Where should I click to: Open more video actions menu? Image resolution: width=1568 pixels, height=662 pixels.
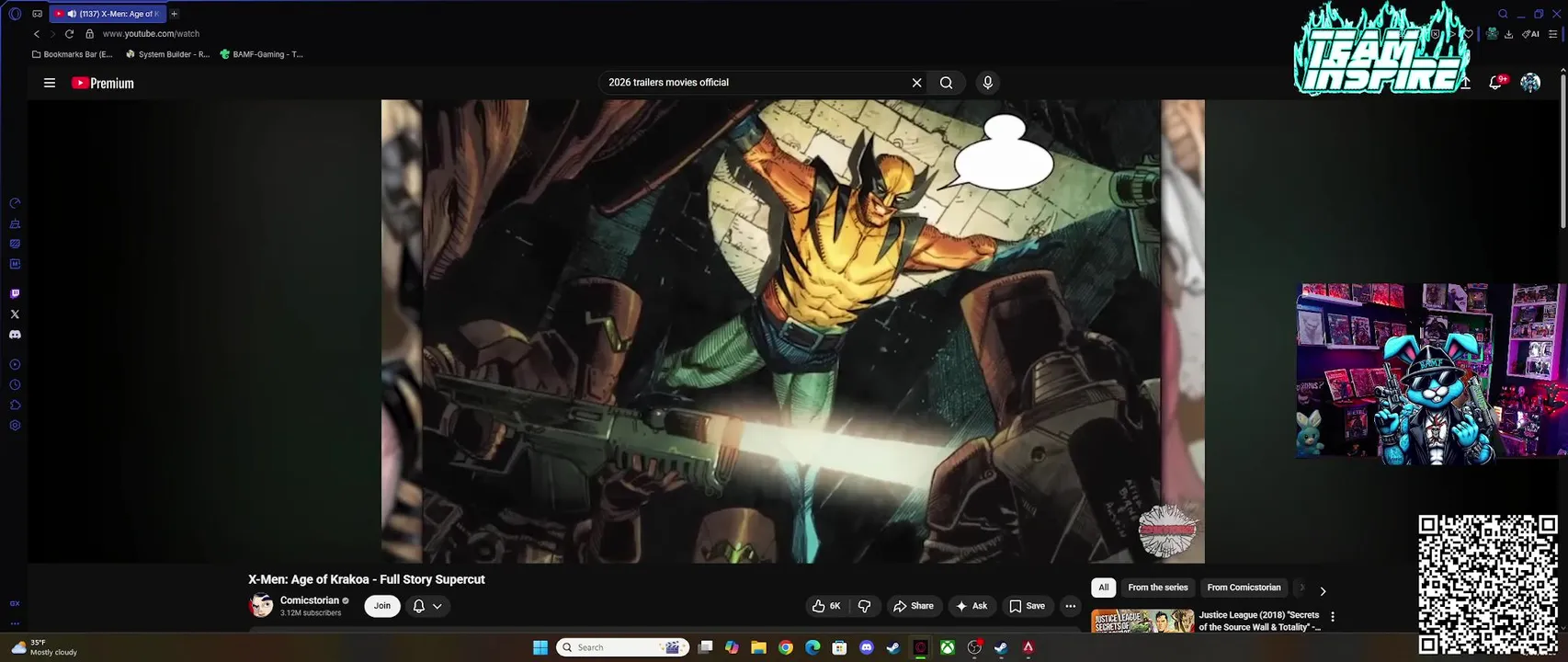coord(1070,606)
